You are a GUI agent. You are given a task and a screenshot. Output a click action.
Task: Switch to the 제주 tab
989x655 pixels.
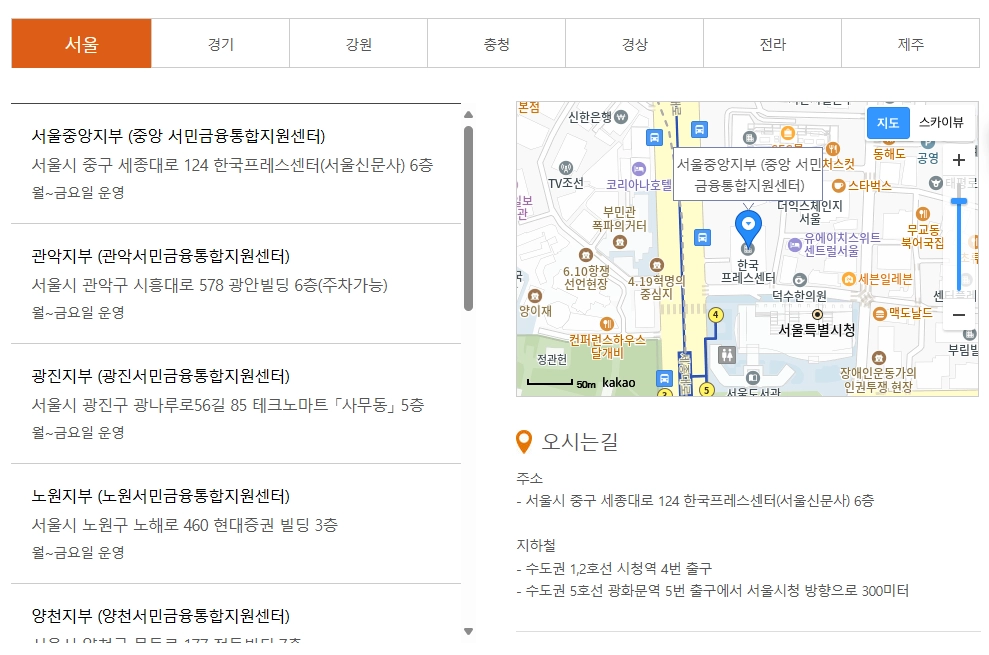(911, 44)
